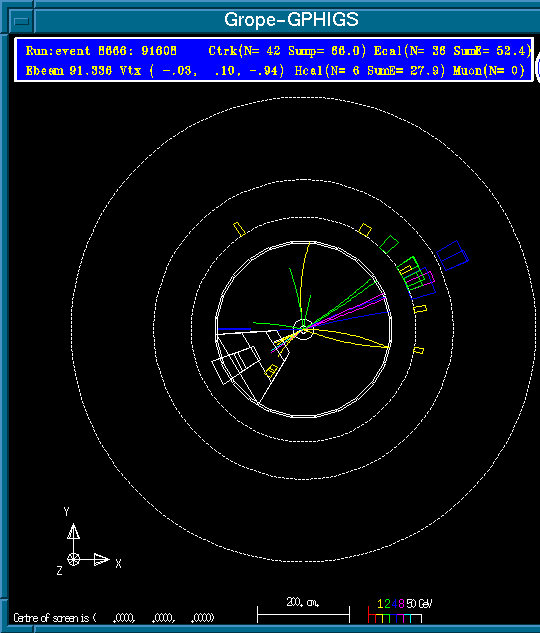
Task: Click the Y axis arrow in orientation indicator
Action: tap(73, 532)
